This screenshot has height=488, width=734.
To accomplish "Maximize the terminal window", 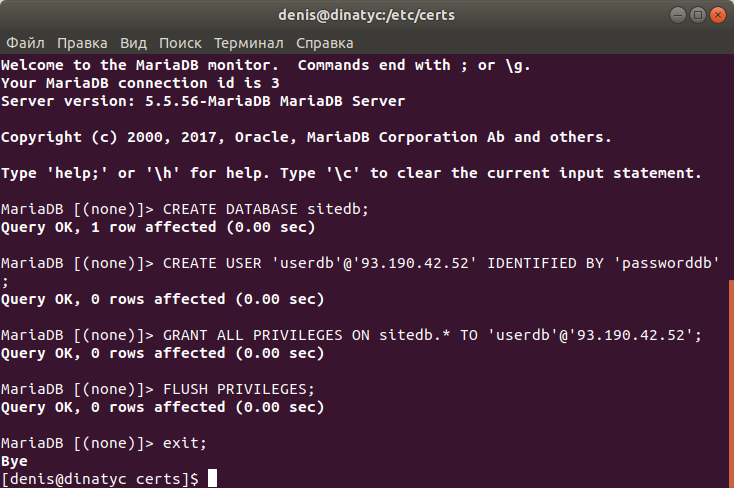I will pyautogui.click(x=695, y=15).
